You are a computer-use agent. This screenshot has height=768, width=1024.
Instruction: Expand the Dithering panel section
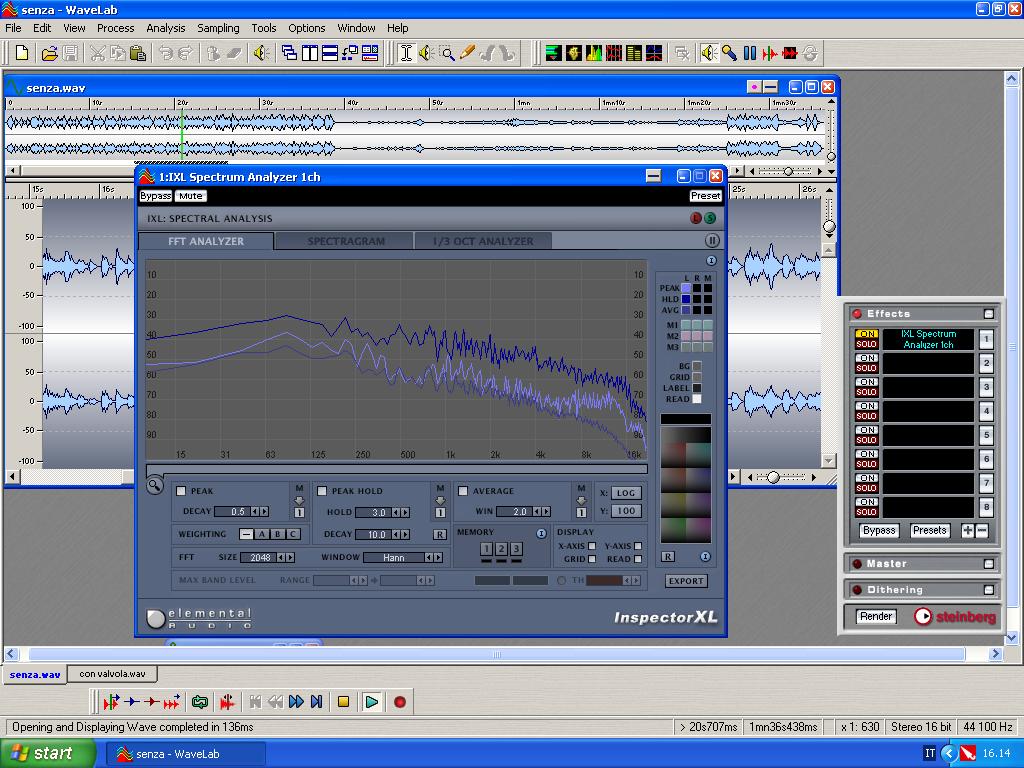989,590
